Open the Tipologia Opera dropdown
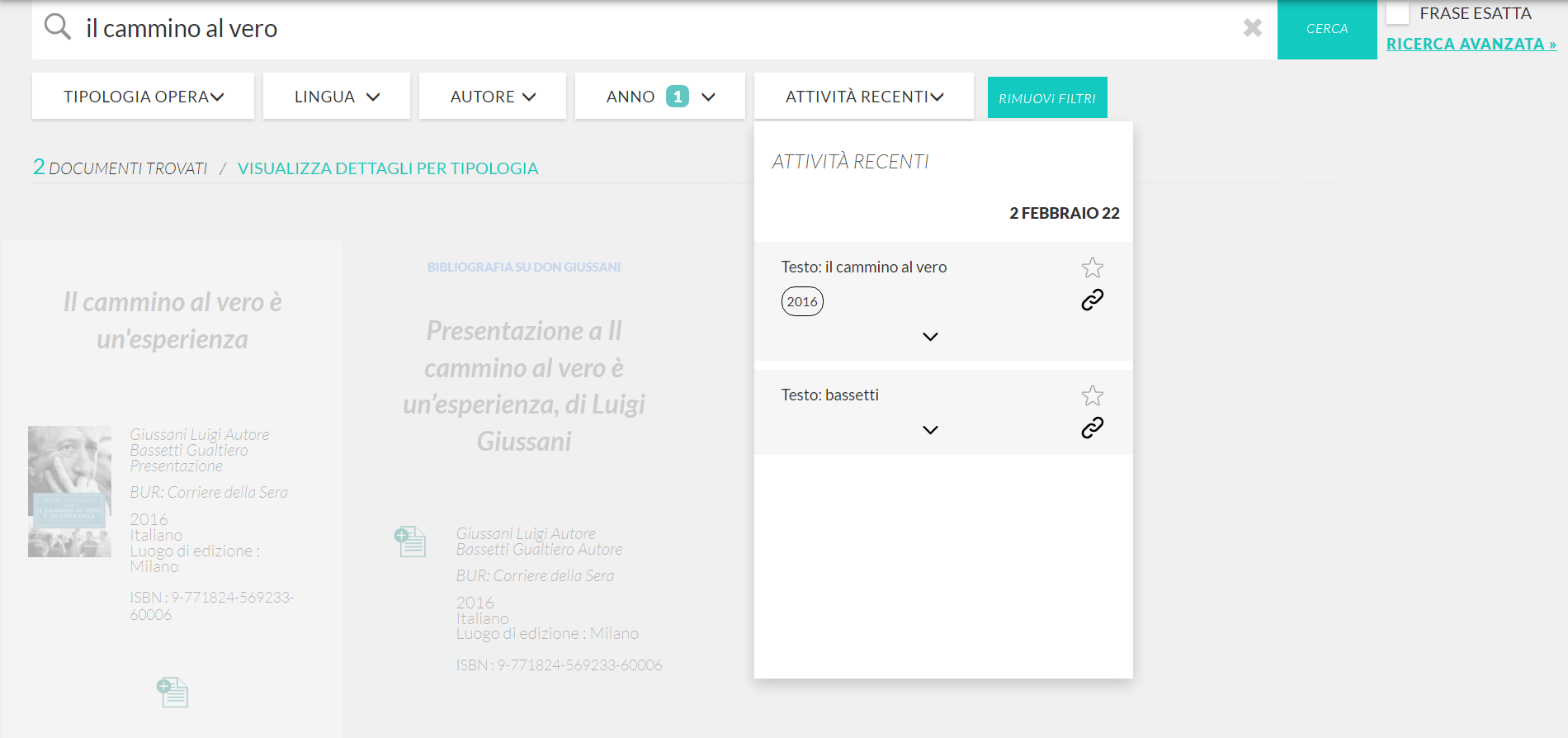The height and width of the screenshot is (738, 1568). [143, 97]
